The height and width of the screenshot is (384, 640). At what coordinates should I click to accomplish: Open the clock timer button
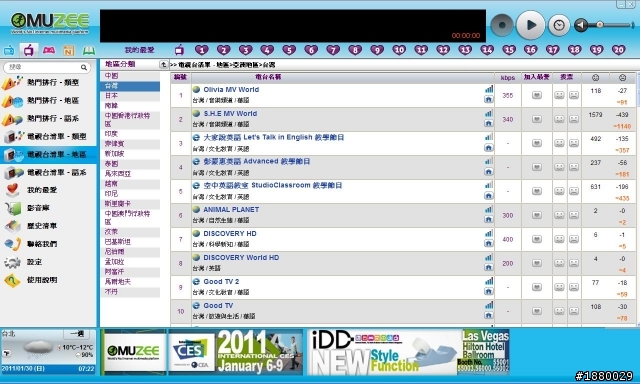click(559, 25)
